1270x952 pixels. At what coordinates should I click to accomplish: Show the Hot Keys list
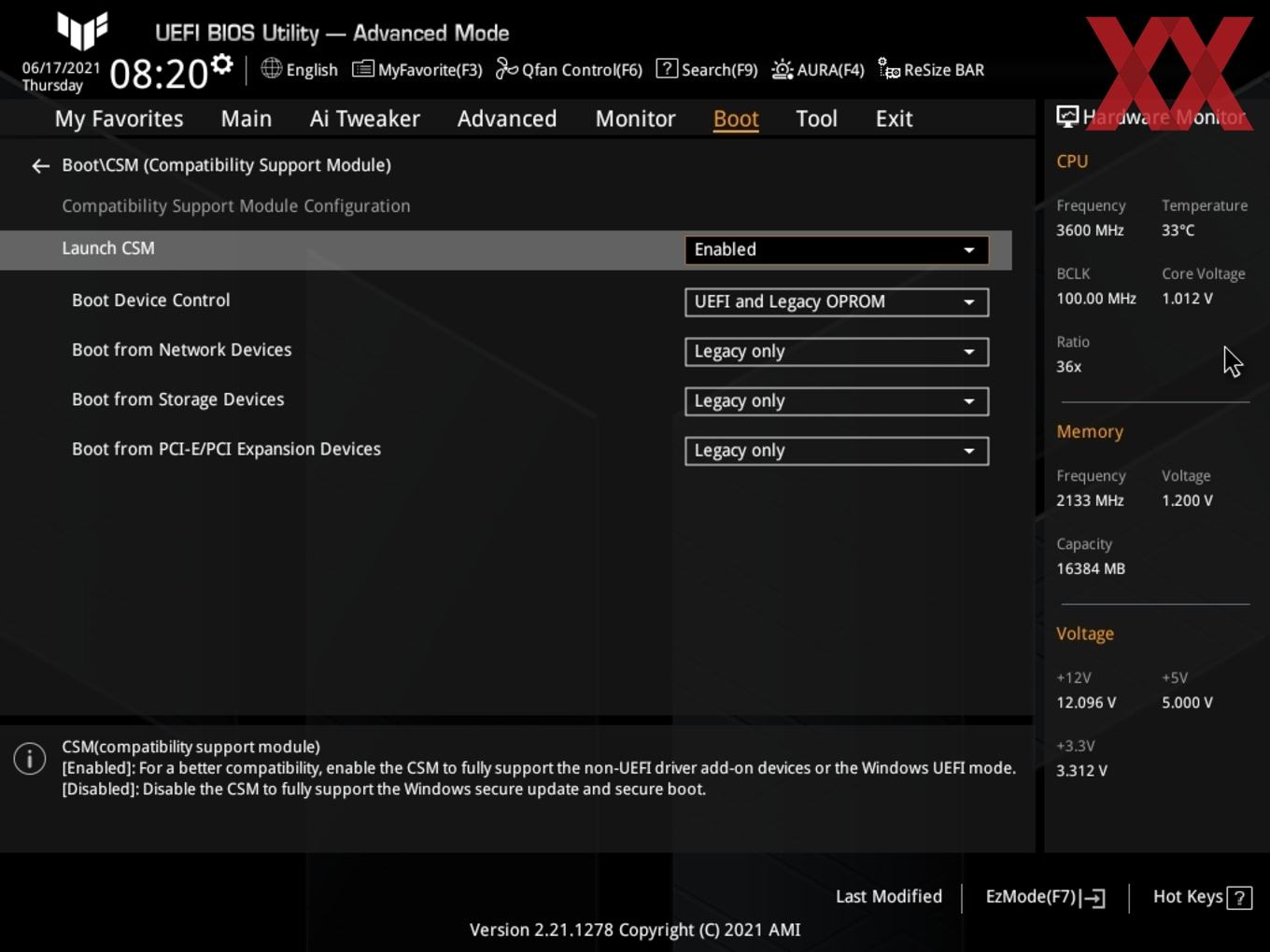1188,897
